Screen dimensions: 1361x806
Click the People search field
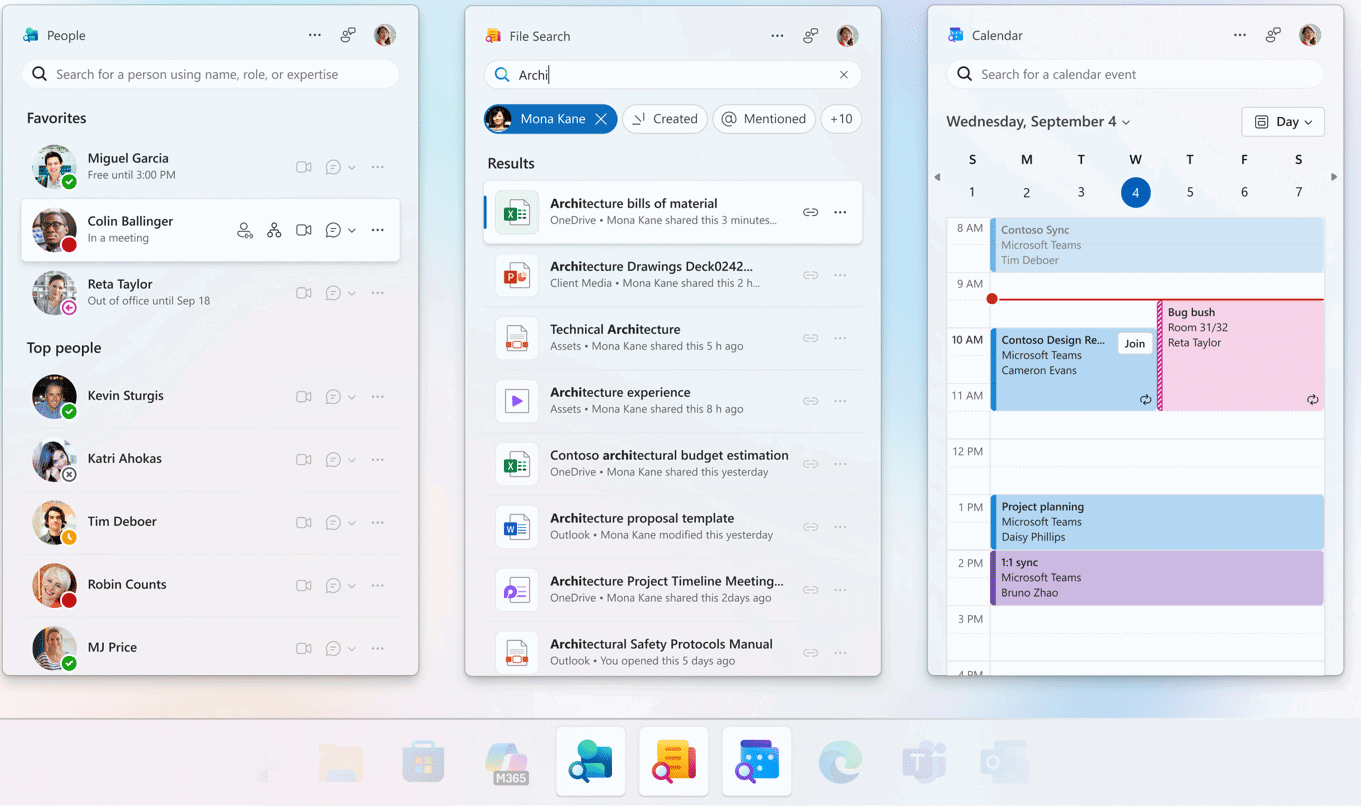tap(210, 74)
